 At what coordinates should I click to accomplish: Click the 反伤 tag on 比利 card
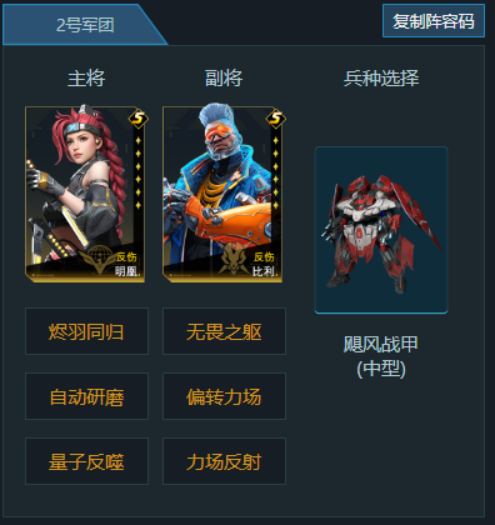264,257
